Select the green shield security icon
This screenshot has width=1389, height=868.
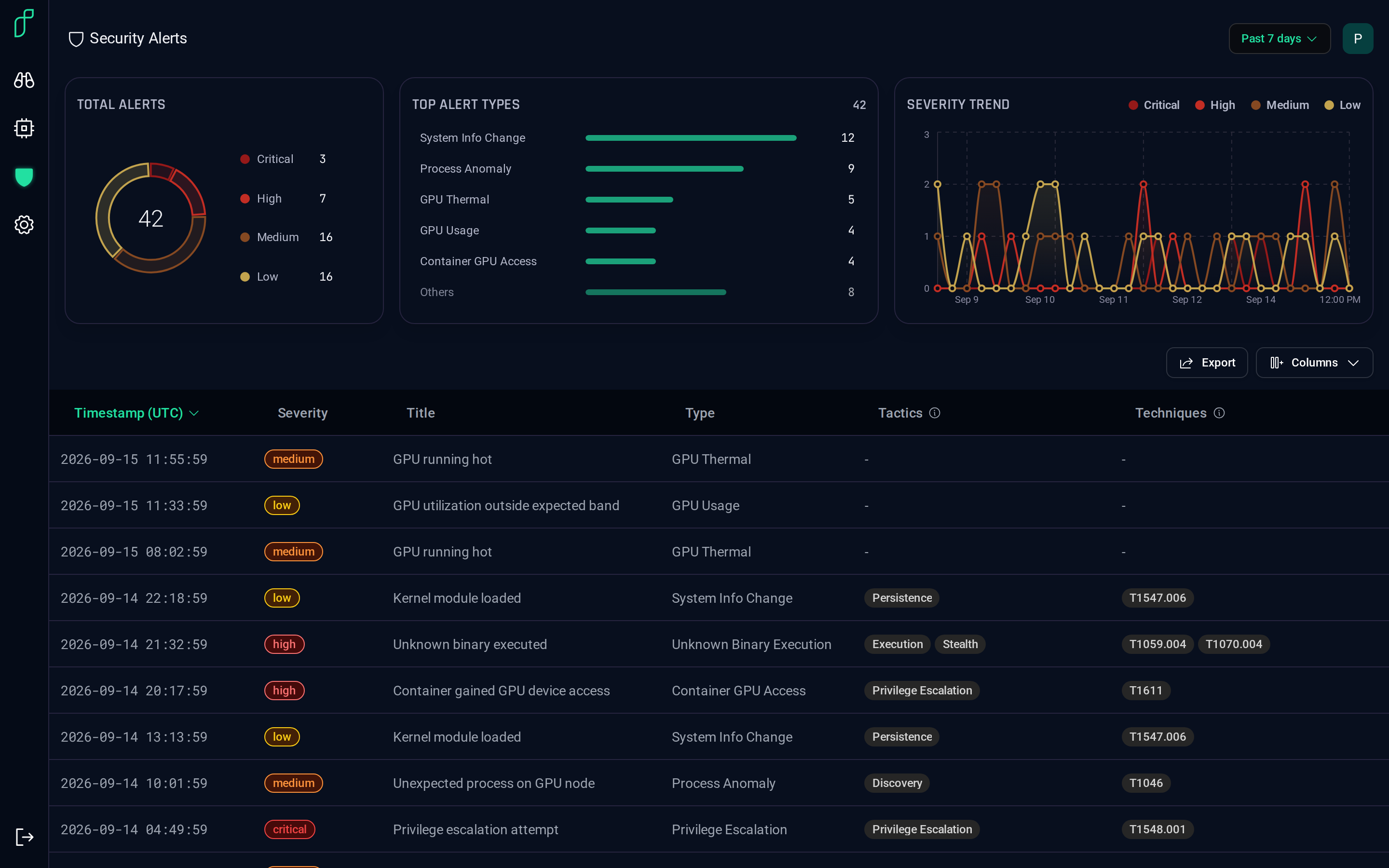point(24,177)
